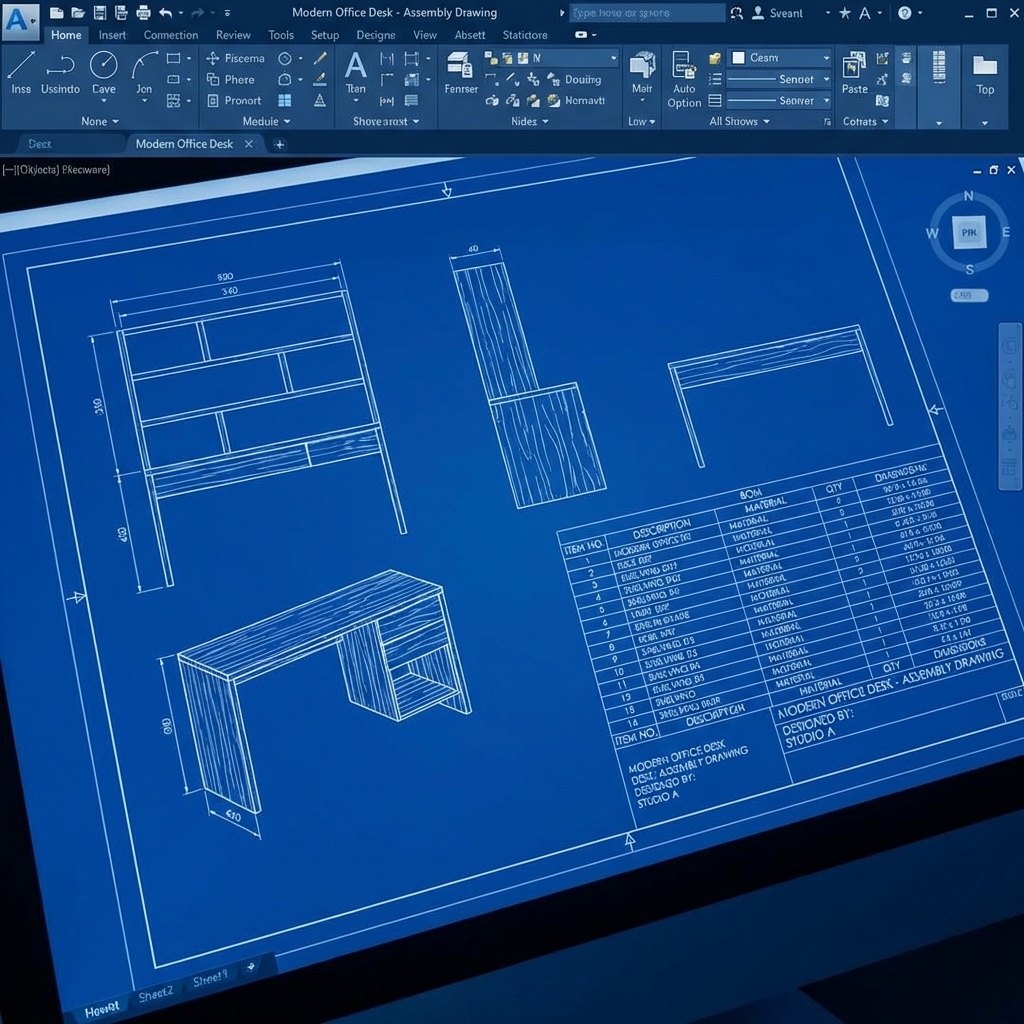Click the Print icon in quick access toolbar
The width and height of the screenshot is (1024, 1024).
coord(143,13)
